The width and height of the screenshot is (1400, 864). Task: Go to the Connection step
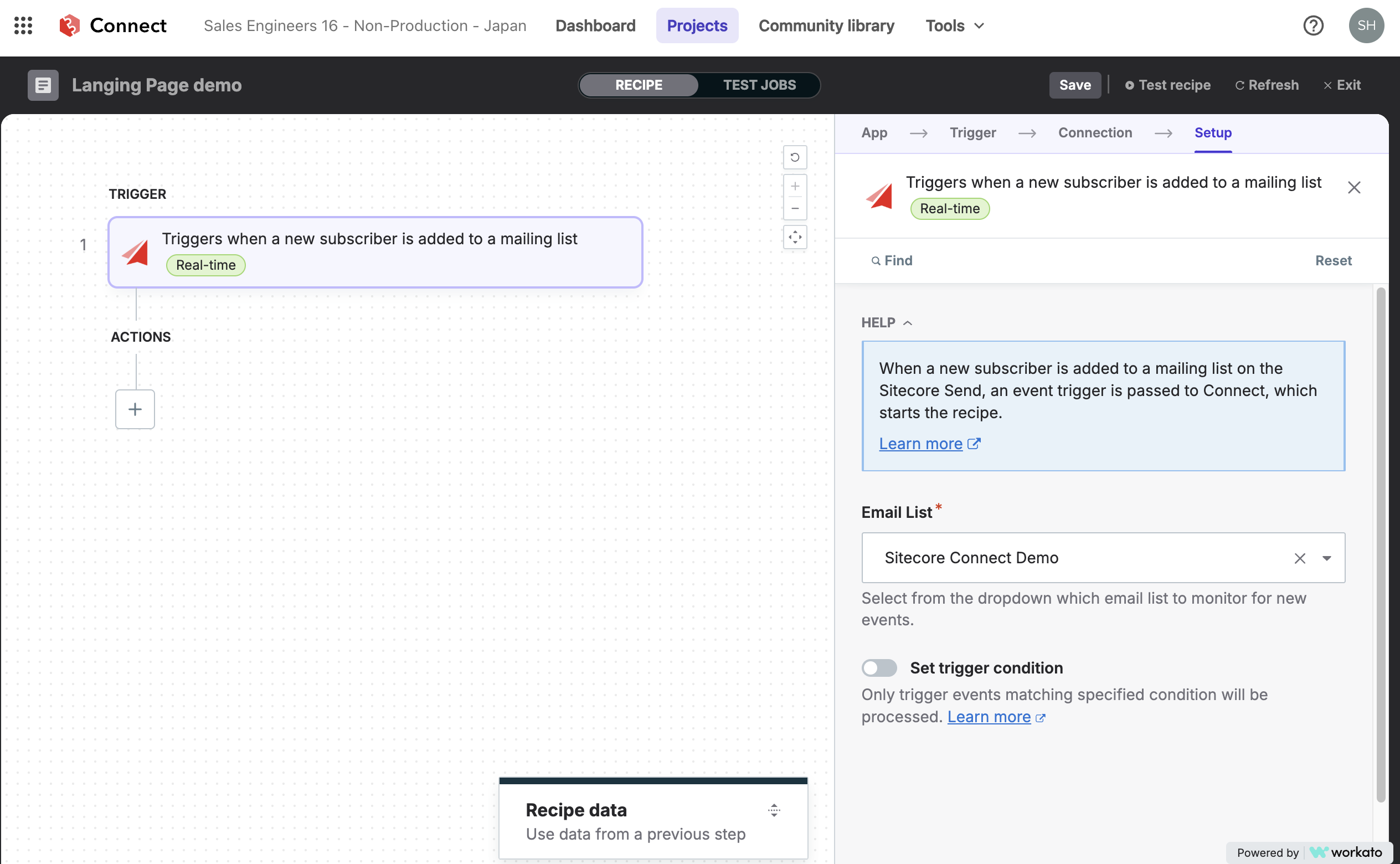[x=1094, y=132]
